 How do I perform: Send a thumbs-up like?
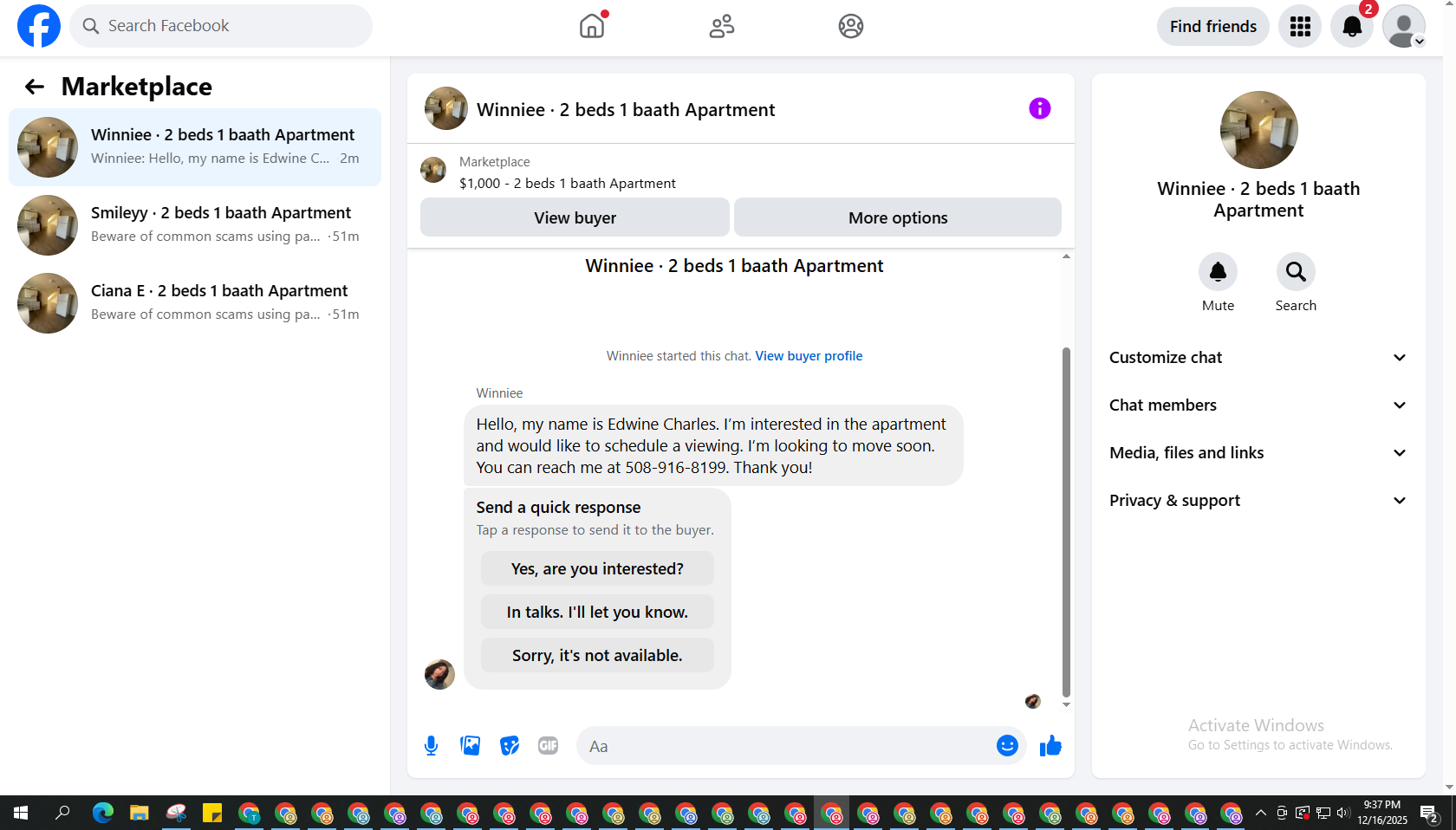pyautogui.click(x=1050, y=746)
